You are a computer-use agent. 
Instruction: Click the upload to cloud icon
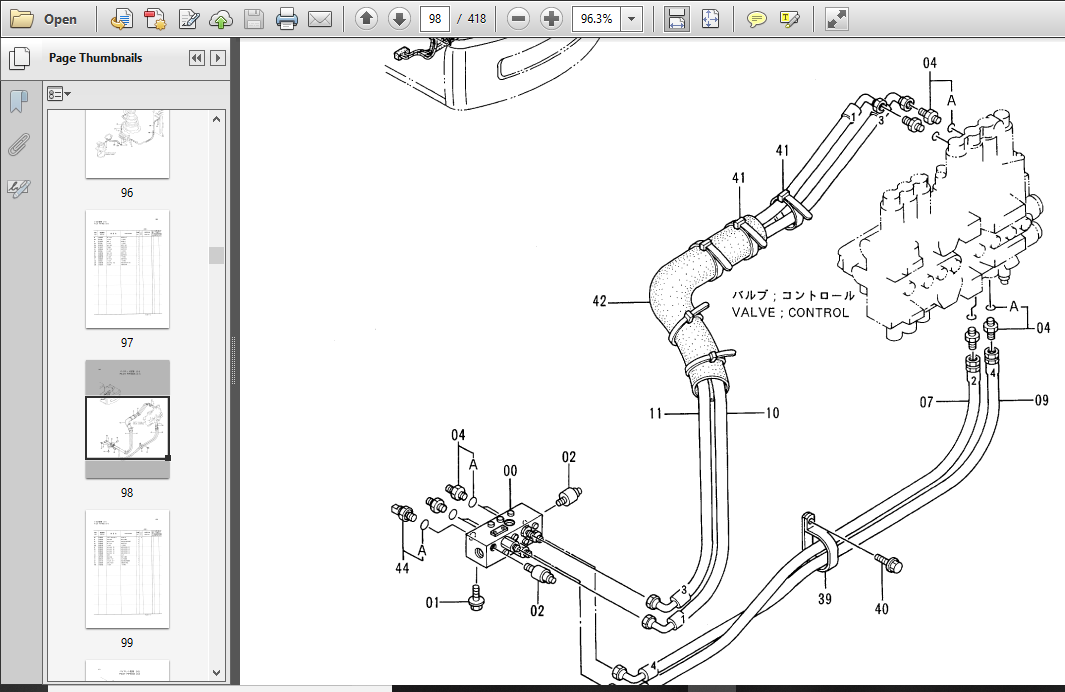point(221,19)
